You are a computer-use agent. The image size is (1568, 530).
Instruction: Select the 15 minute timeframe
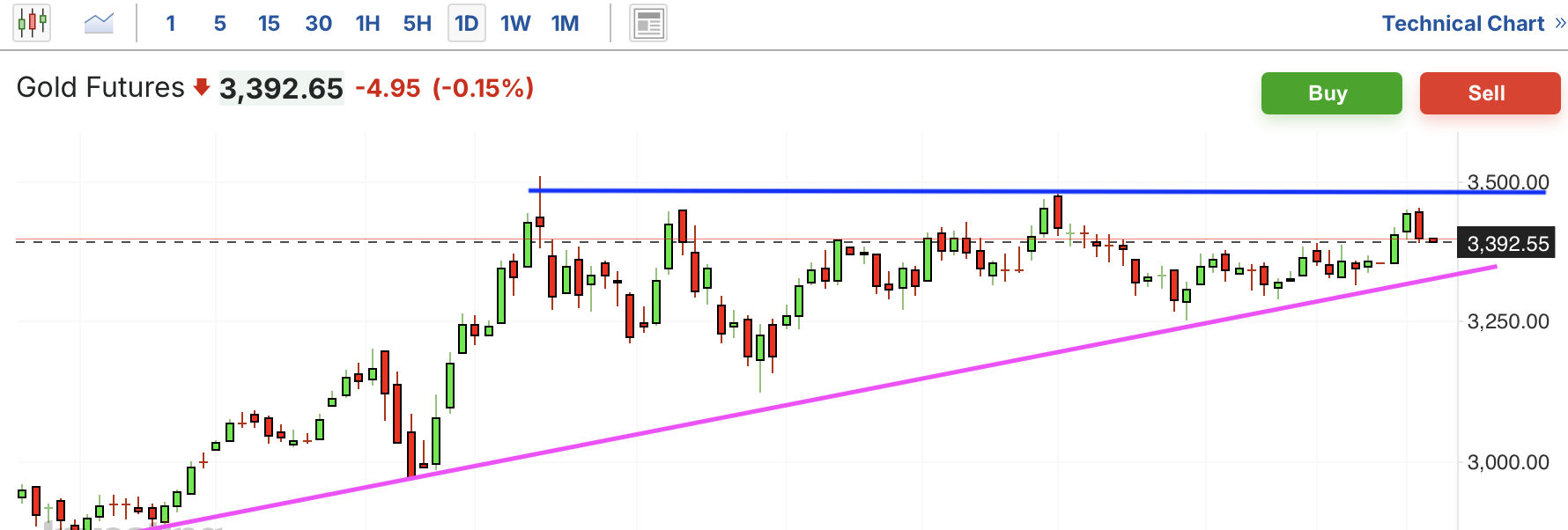point(269,24)
